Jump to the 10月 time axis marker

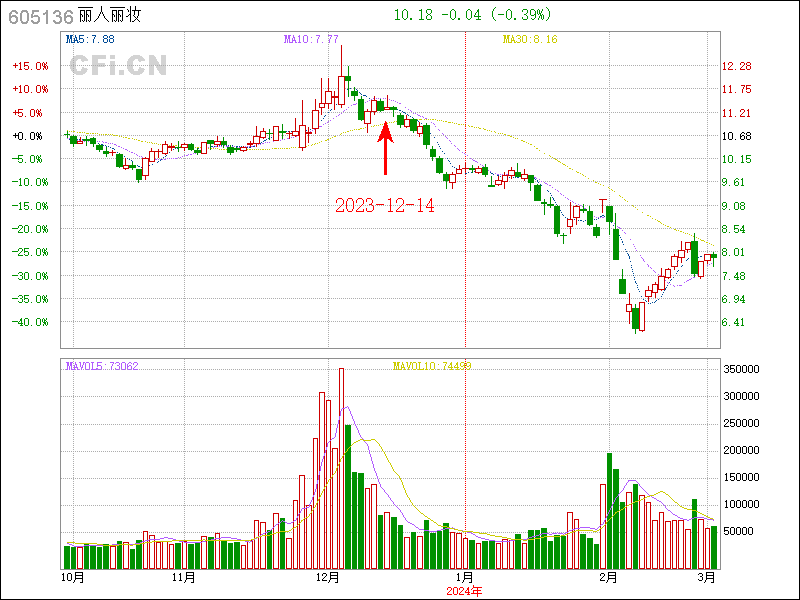pyautogui.click(x=71, y=577)
